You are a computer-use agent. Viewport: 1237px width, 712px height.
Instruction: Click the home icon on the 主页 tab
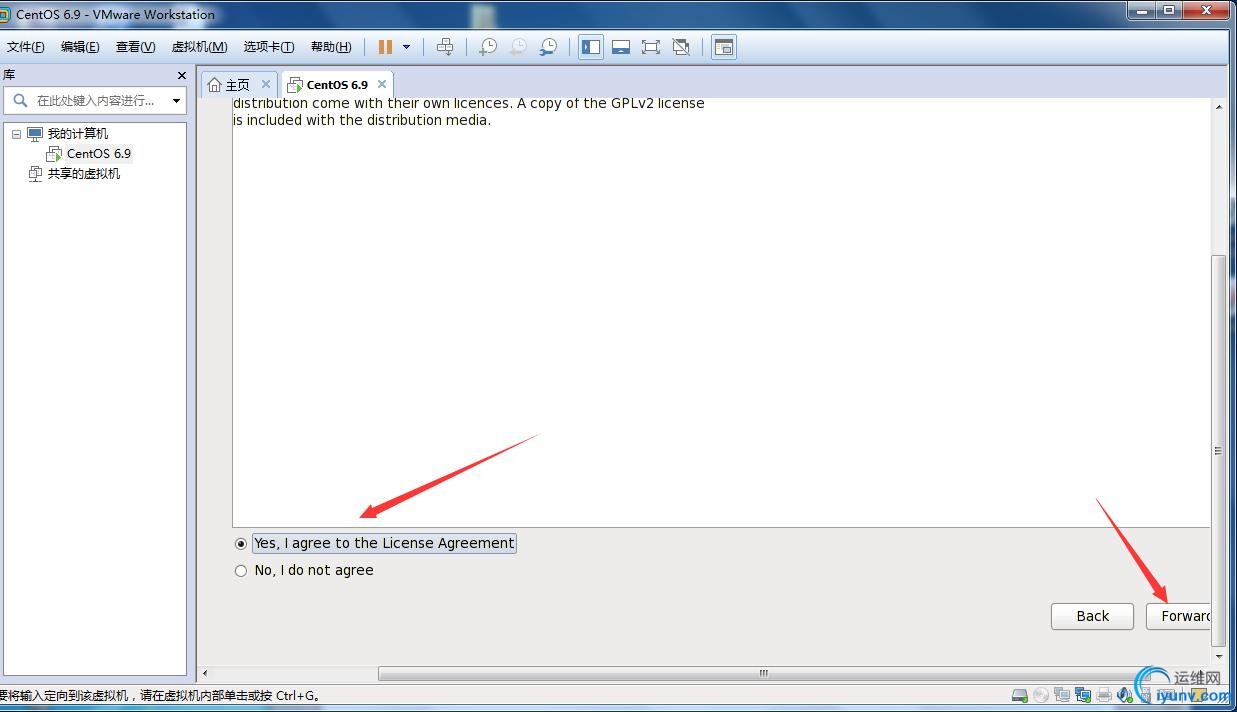(214, 85)
